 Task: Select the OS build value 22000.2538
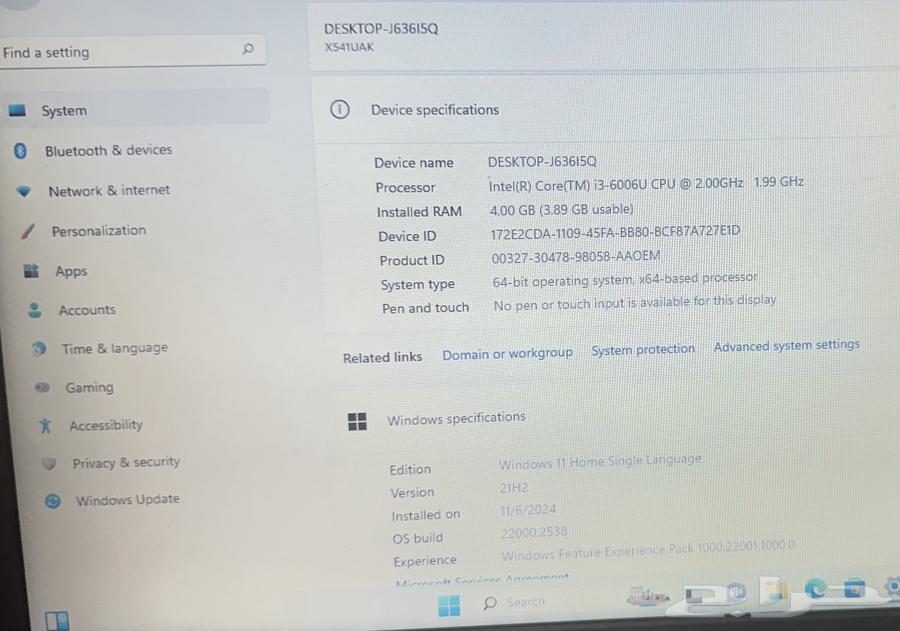tap(534, 532)
